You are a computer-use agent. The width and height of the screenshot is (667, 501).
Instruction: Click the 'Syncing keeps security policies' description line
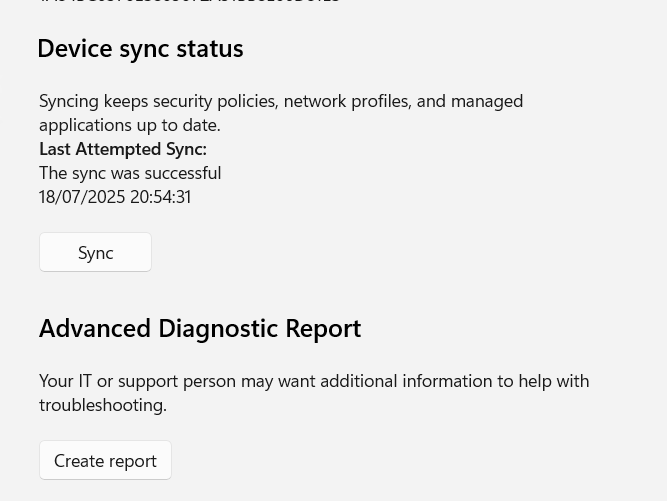pos(280,100)
